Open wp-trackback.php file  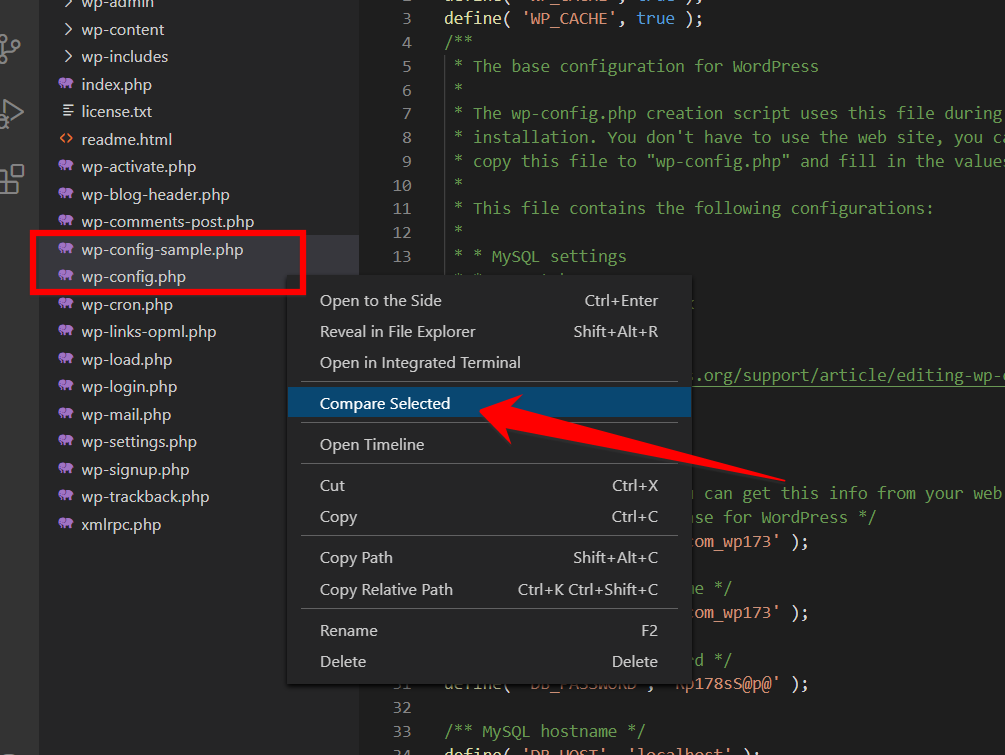[145, 497]
